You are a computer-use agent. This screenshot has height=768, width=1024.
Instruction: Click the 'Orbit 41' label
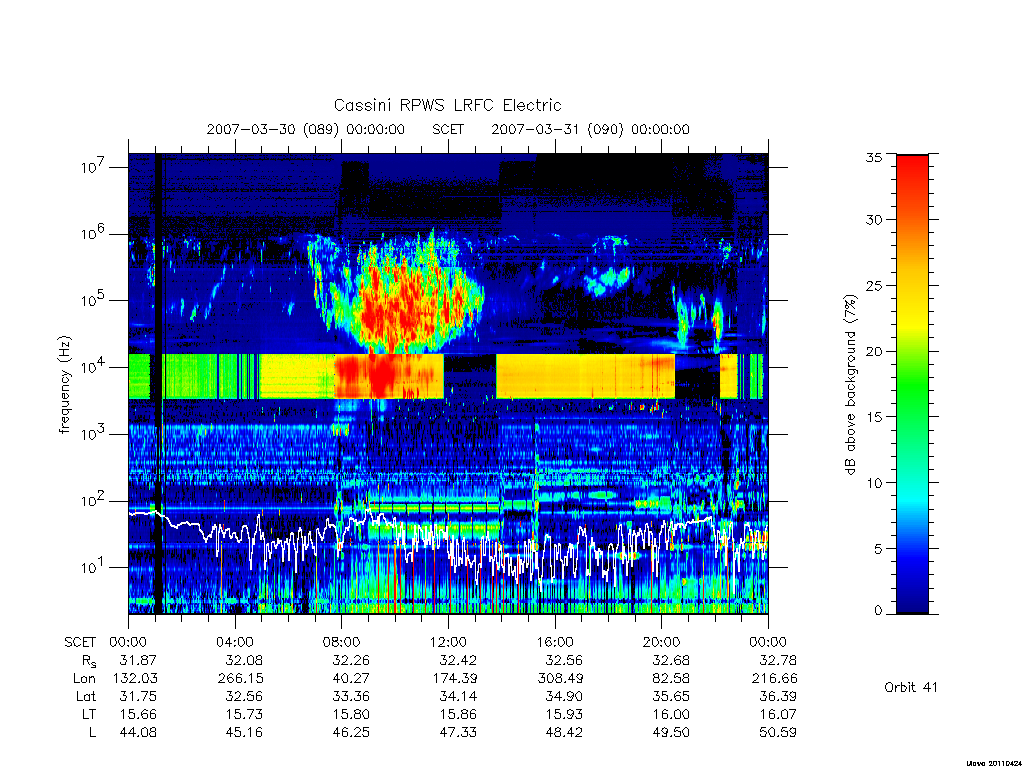(910, 687)
